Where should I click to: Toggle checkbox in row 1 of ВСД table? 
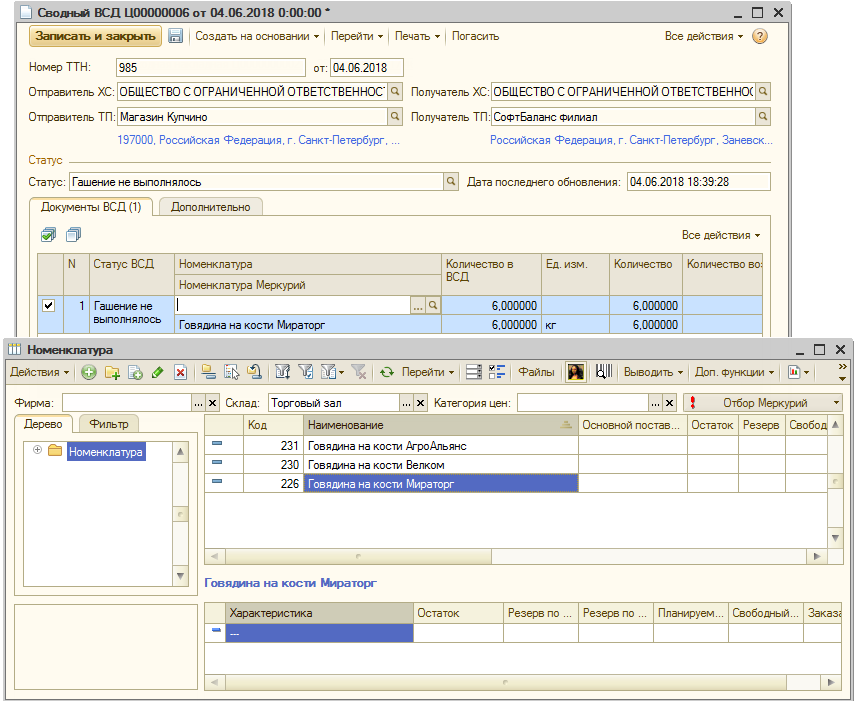[x=49, y=305]
